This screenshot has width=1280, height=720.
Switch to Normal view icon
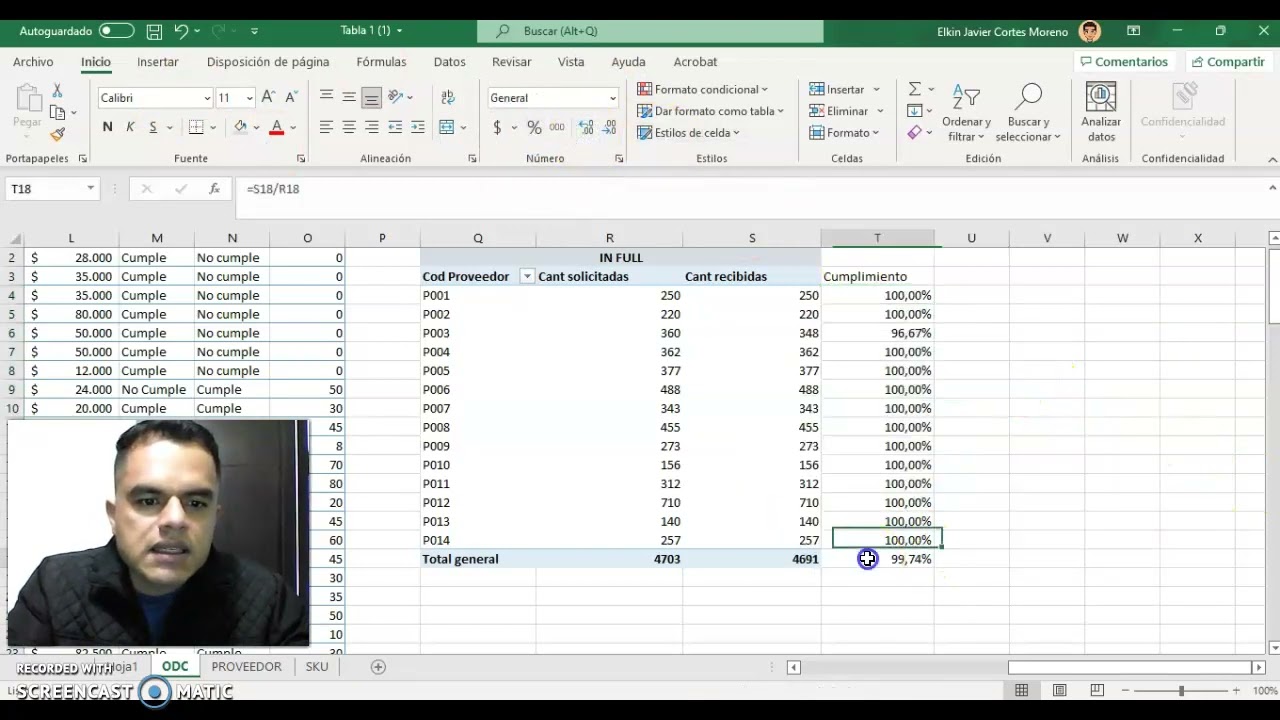[x=1022, y=690]
